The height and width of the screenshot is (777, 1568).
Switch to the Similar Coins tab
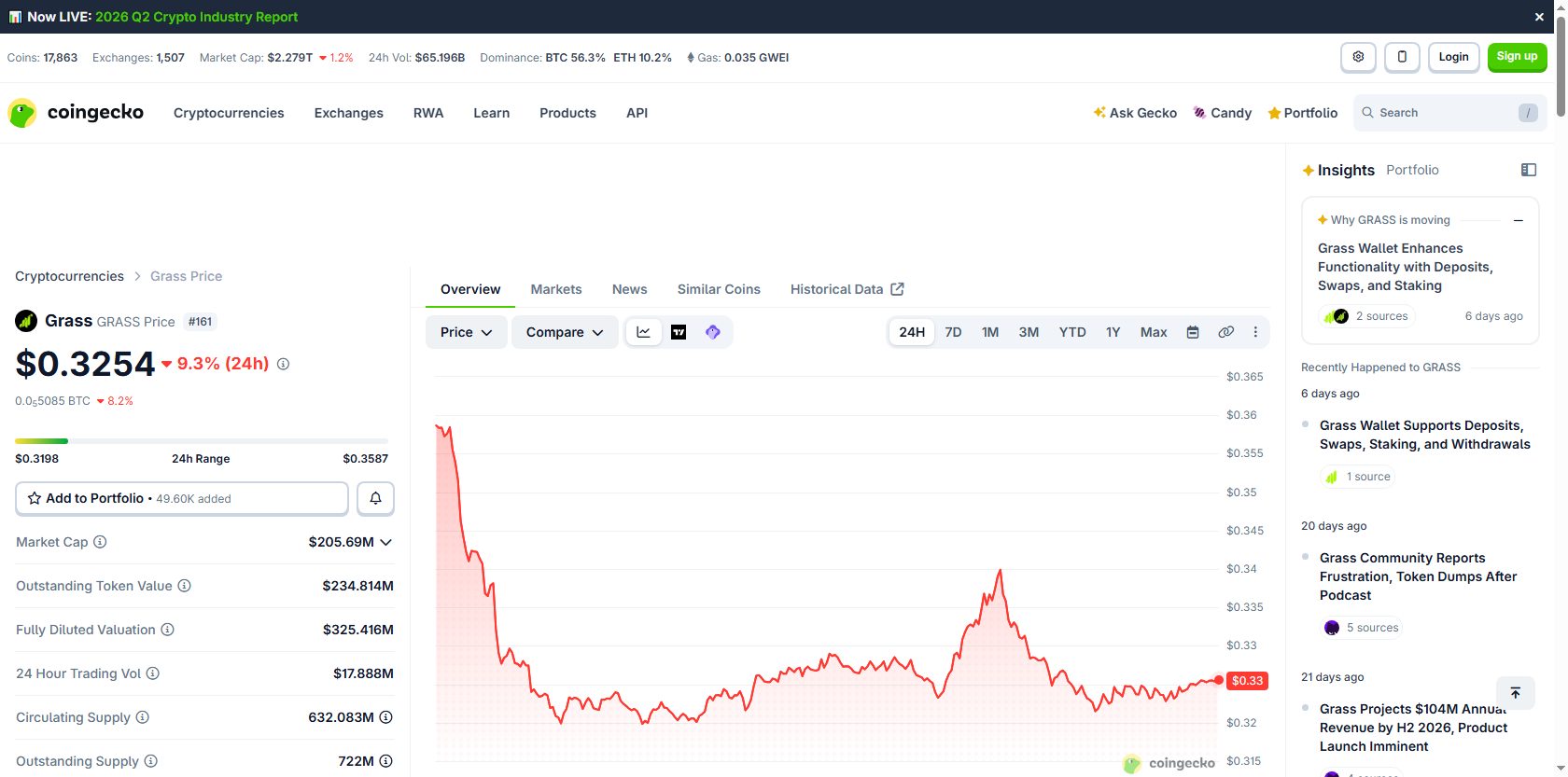coord(719,289)
